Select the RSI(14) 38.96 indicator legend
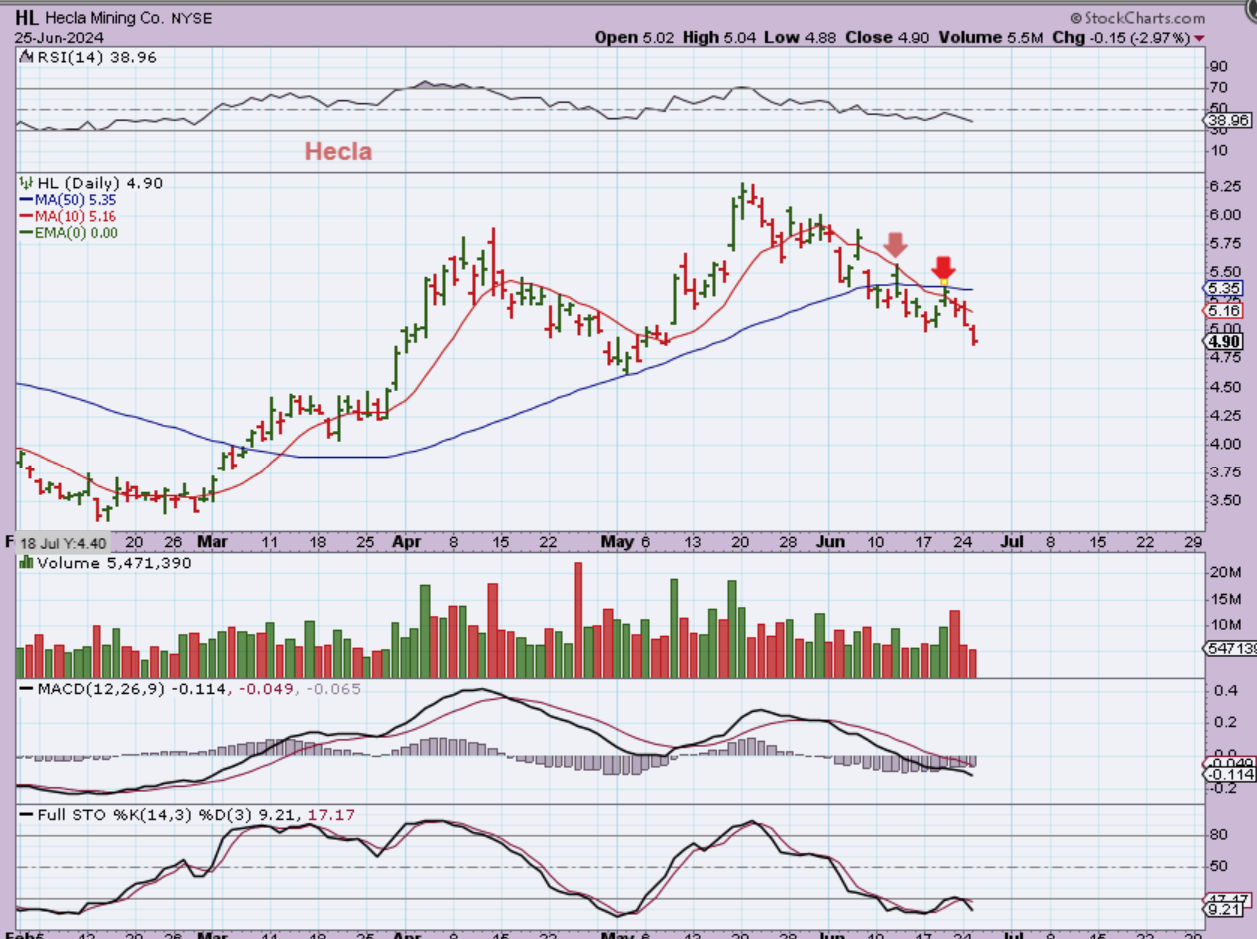1257x939 pixels. (89, 58)
